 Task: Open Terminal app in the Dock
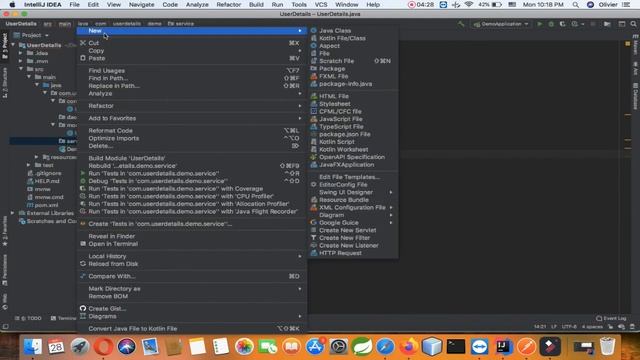(456, 347)
